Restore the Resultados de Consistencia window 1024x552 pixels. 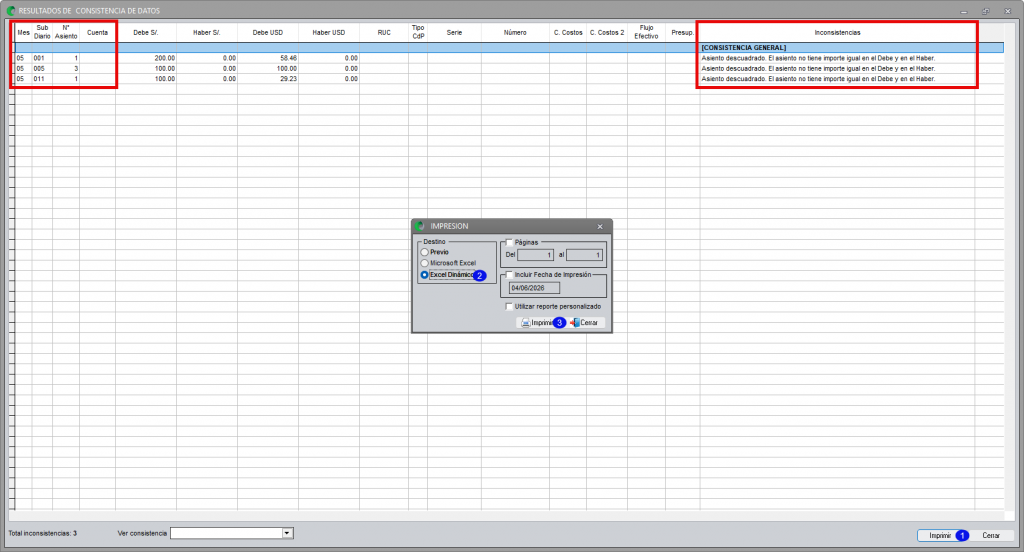tap(985, 11)
